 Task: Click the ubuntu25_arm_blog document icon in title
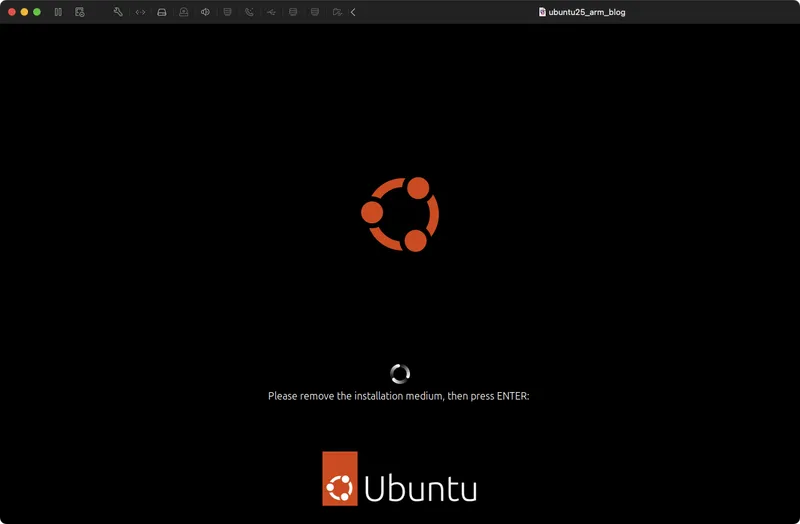(x=542, y=12)
